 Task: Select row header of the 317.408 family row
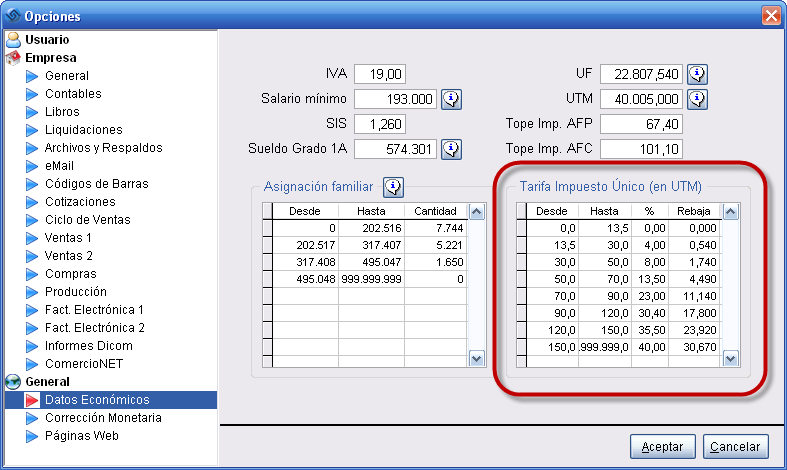pos(268,262)
